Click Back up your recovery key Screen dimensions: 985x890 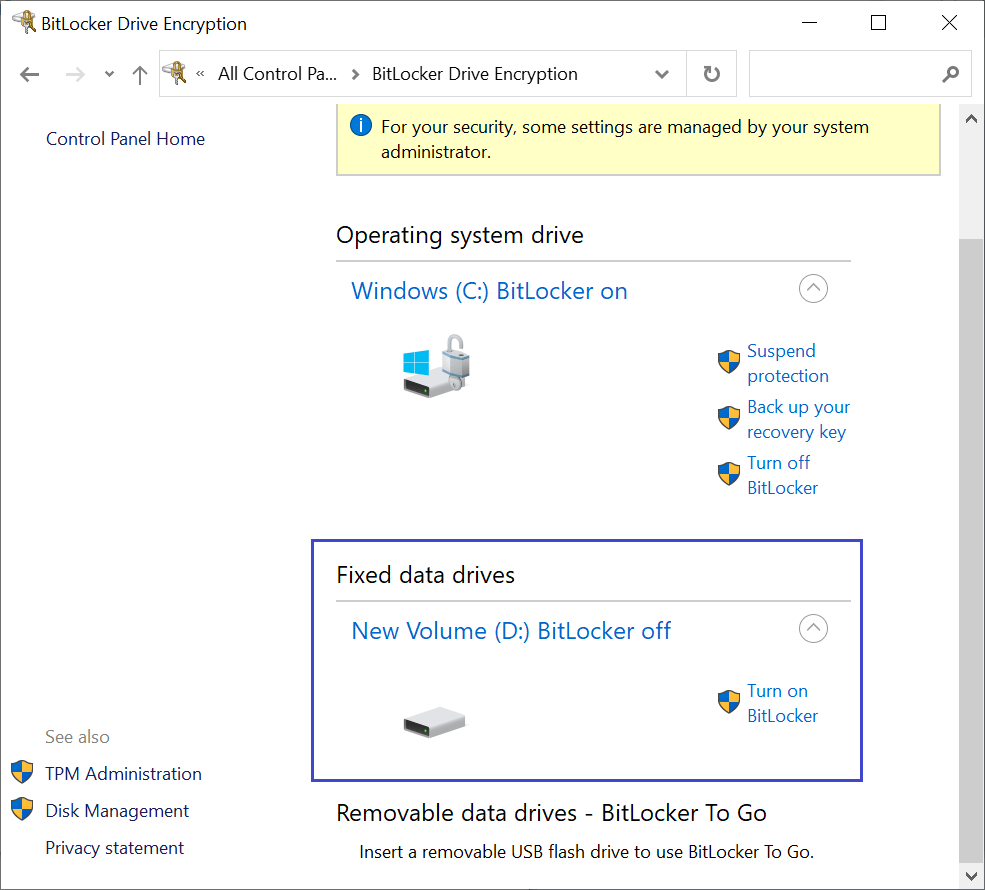coord(798,420)
